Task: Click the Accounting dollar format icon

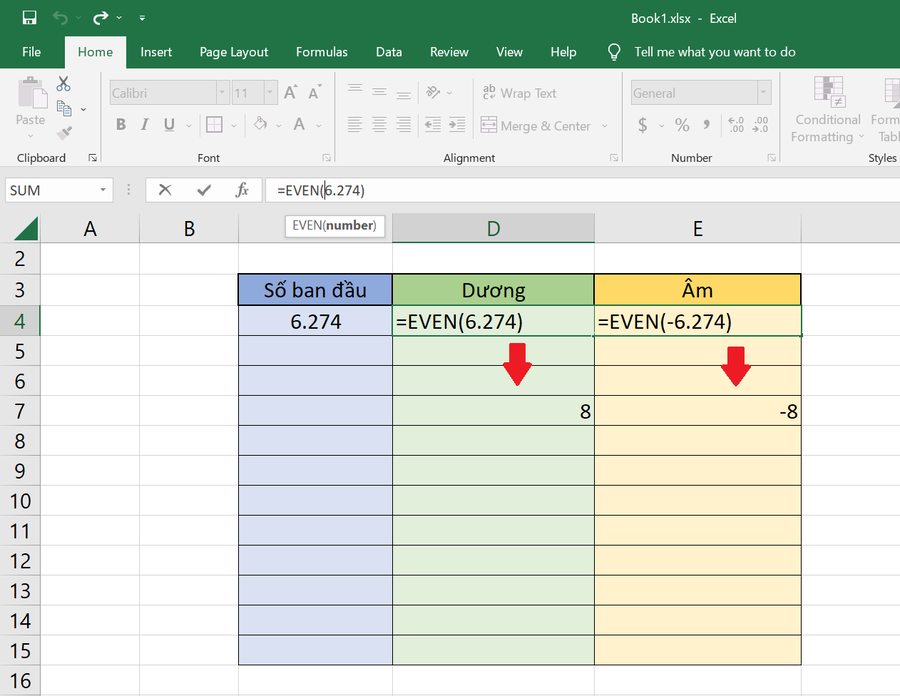Action: [x=643, y=125]
